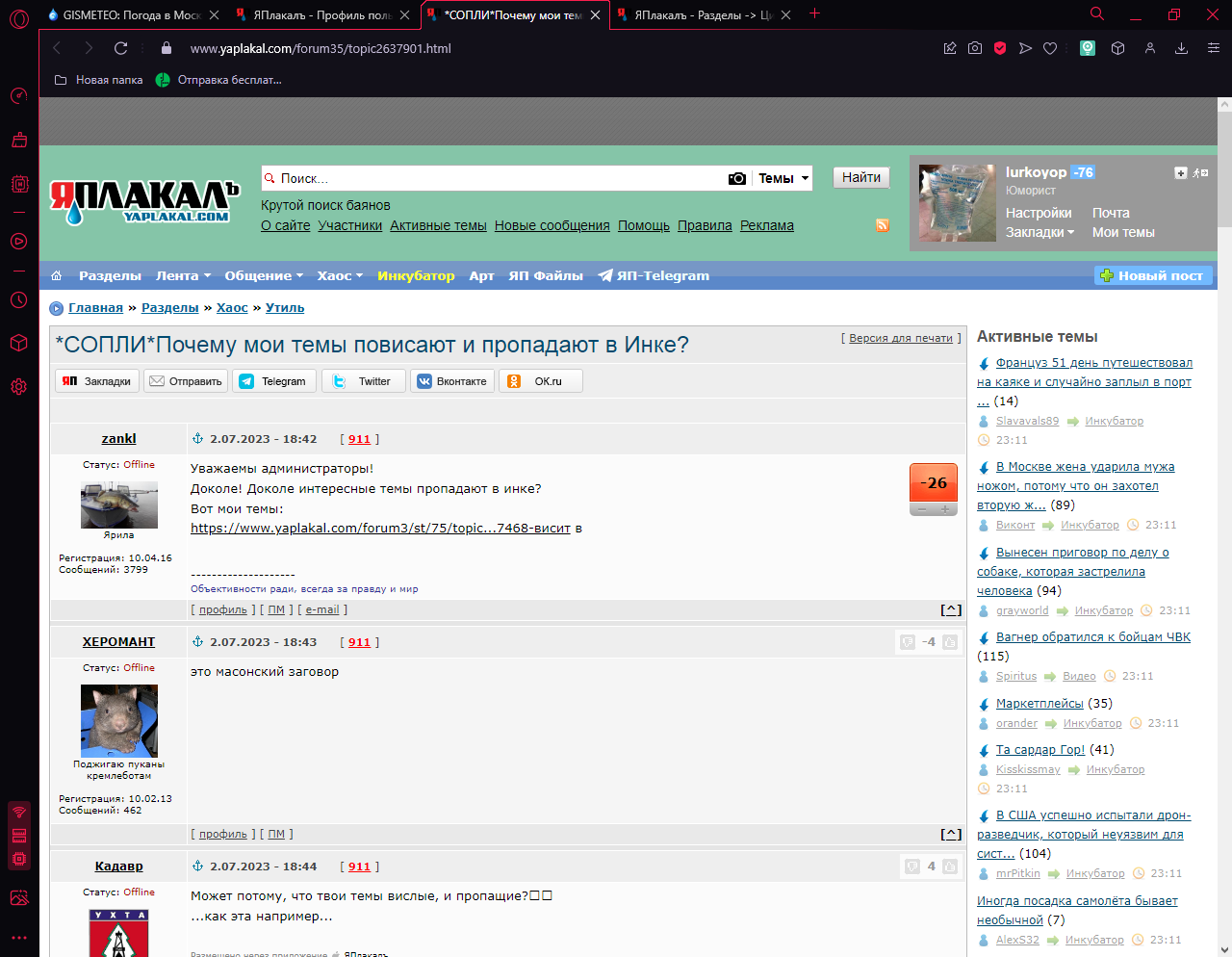
Task: Open the Темы search scope dropdown
Action: tap(783, 178)
